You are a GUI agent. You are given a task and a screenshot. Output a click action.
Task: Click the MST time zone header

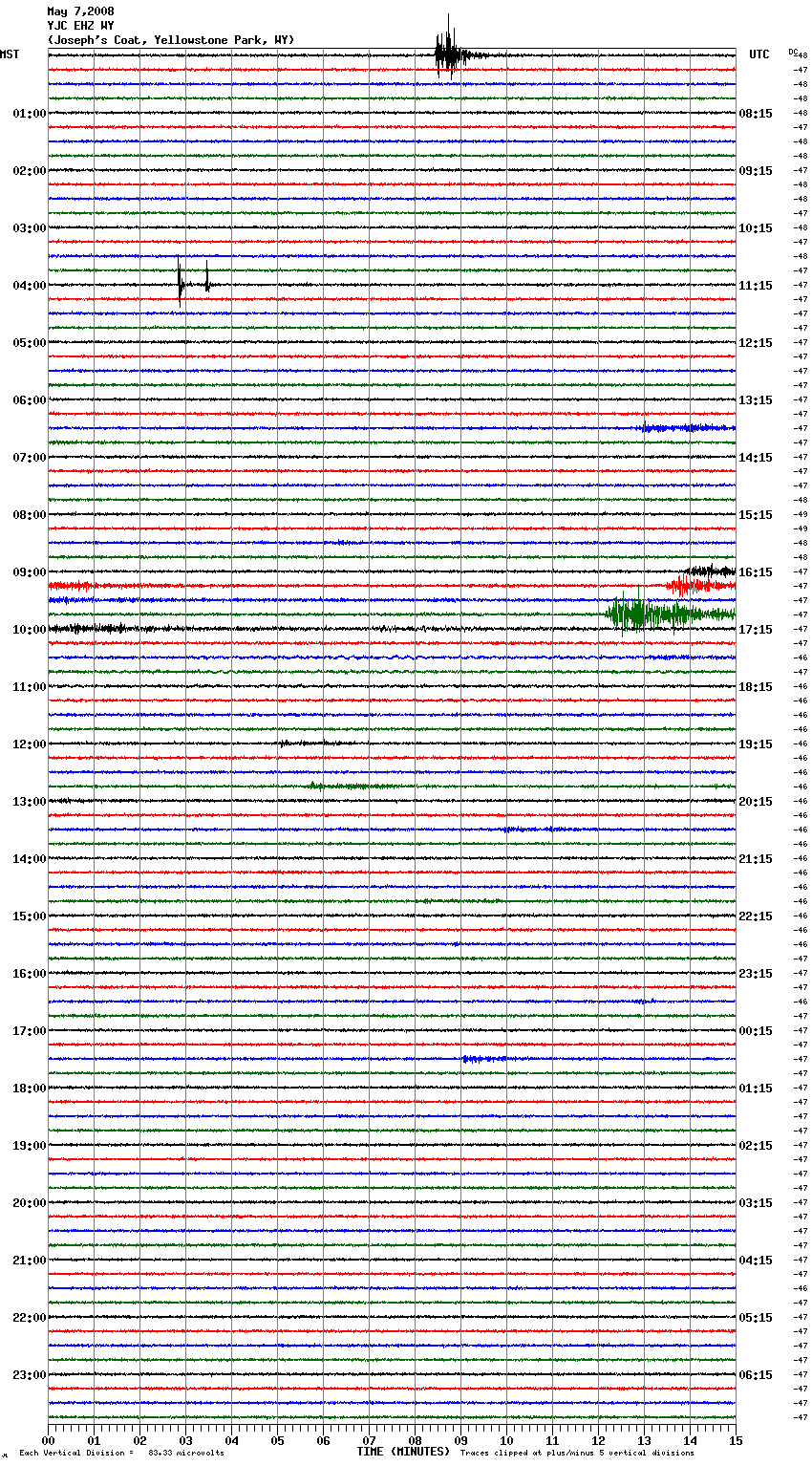click(x=10, y=54)
